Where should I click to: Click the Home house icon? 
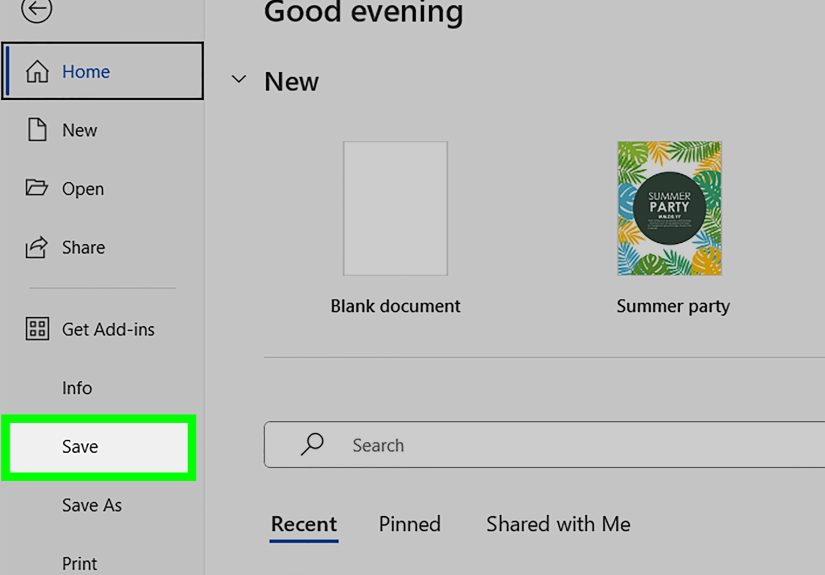click(37, 71)
